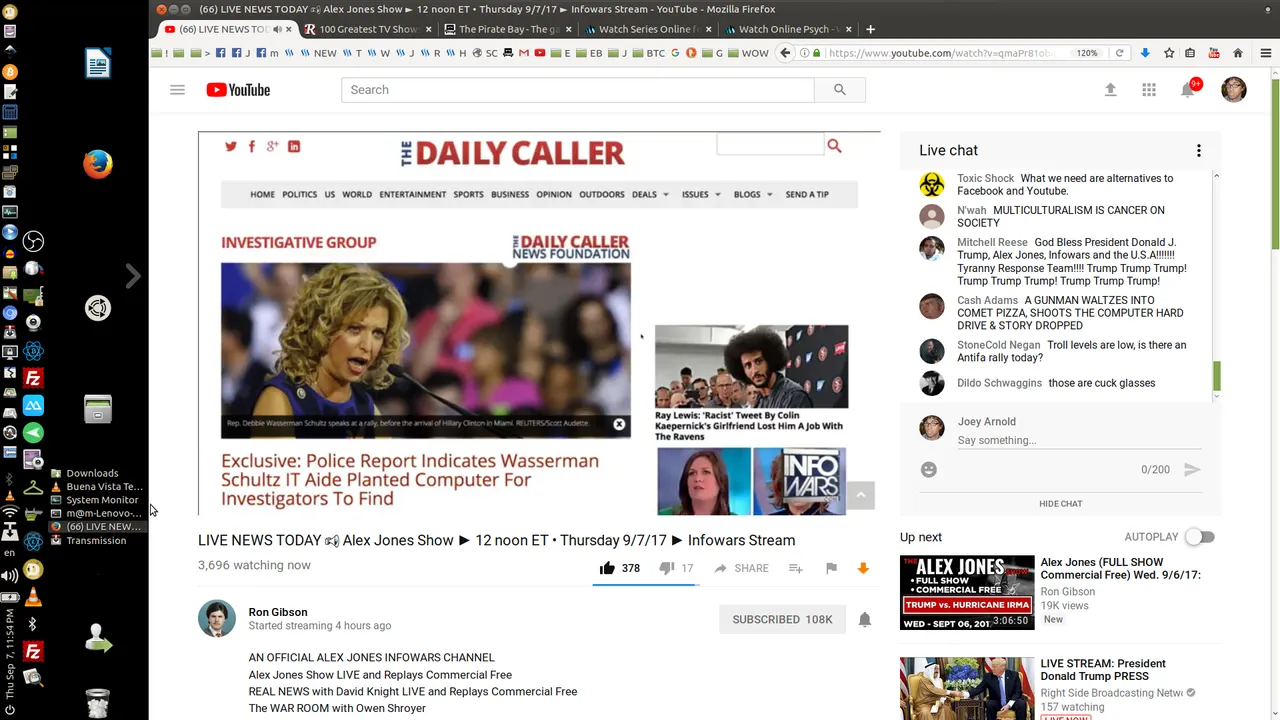Bookmark this page with the star
The height and width of the screenshot is (720, 1280).
pyautogui.click(x=1168, y=53)
